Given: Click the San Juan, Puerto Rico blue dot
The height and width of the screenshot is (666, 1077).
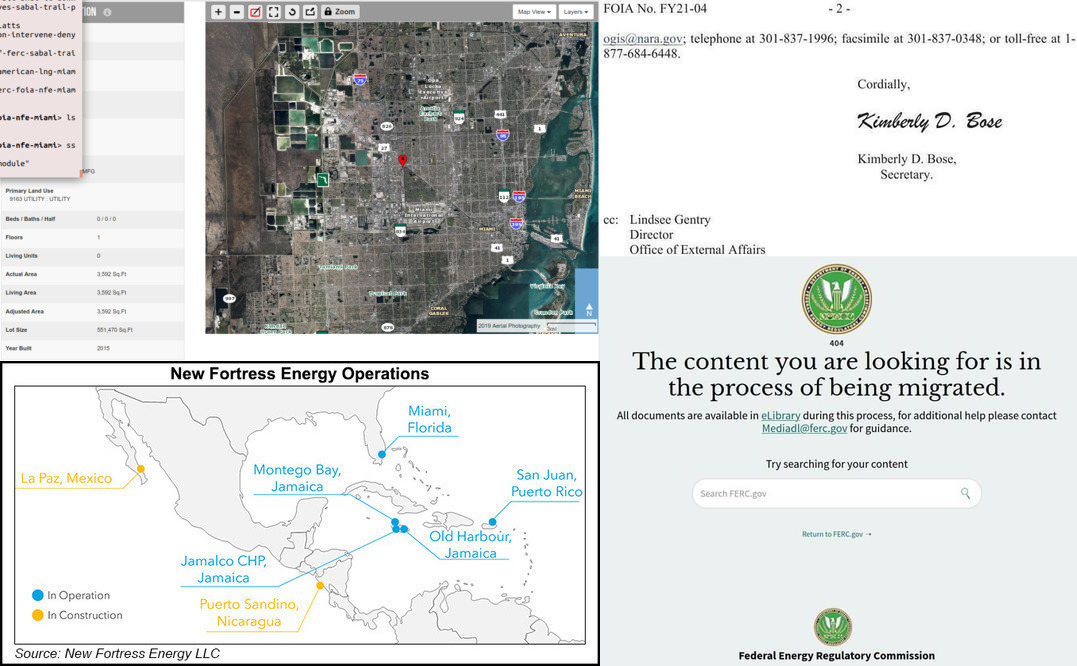Looking at the screenshot, I should [492, 522].
